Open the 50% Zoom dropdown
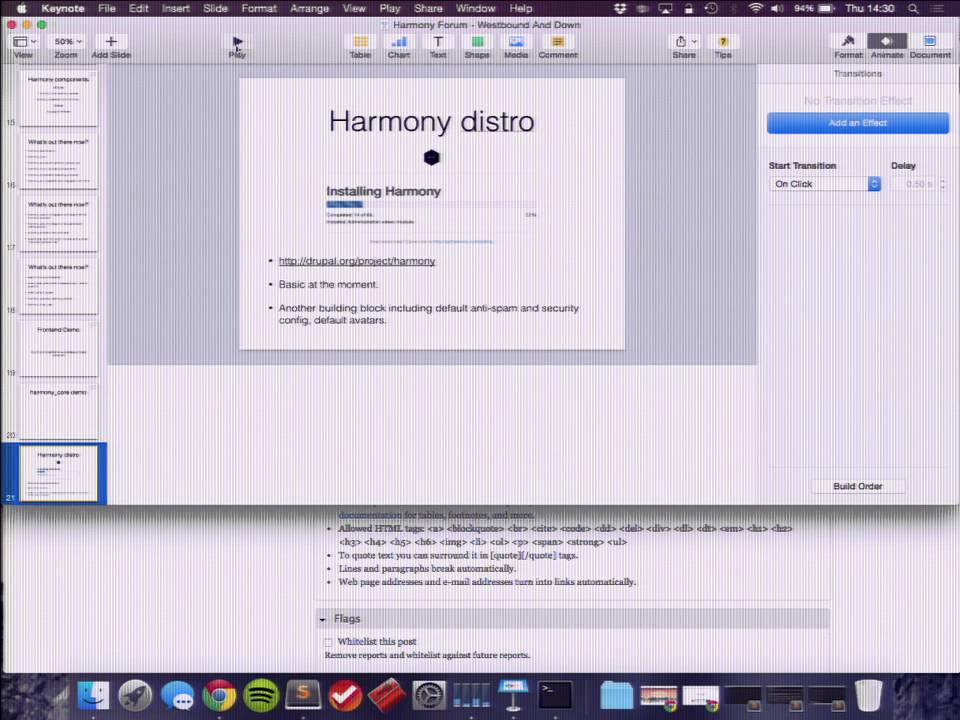 click(67, 42)
